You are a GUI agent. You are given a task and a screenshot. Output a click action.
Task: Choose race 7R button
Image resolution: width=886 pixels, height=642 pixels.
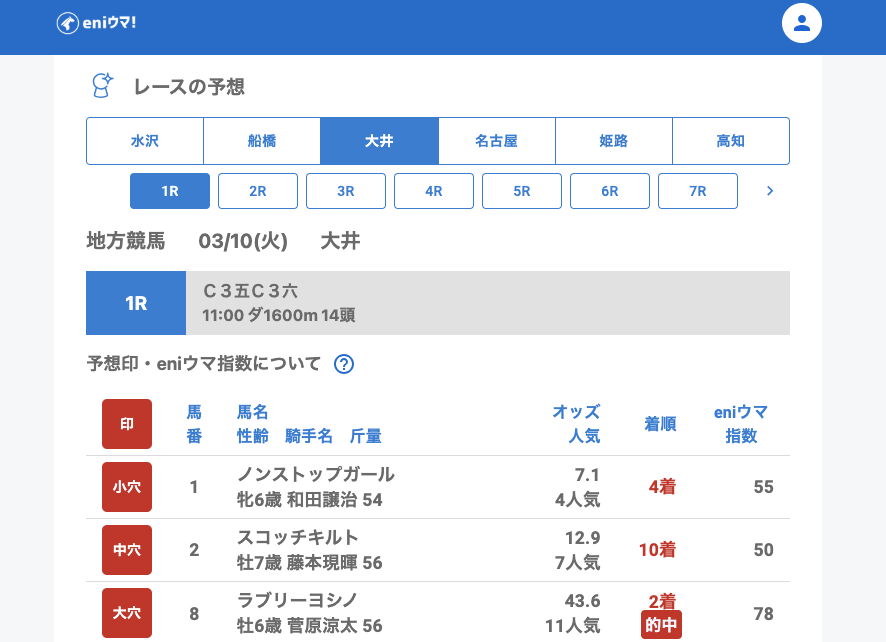point(698,191)
